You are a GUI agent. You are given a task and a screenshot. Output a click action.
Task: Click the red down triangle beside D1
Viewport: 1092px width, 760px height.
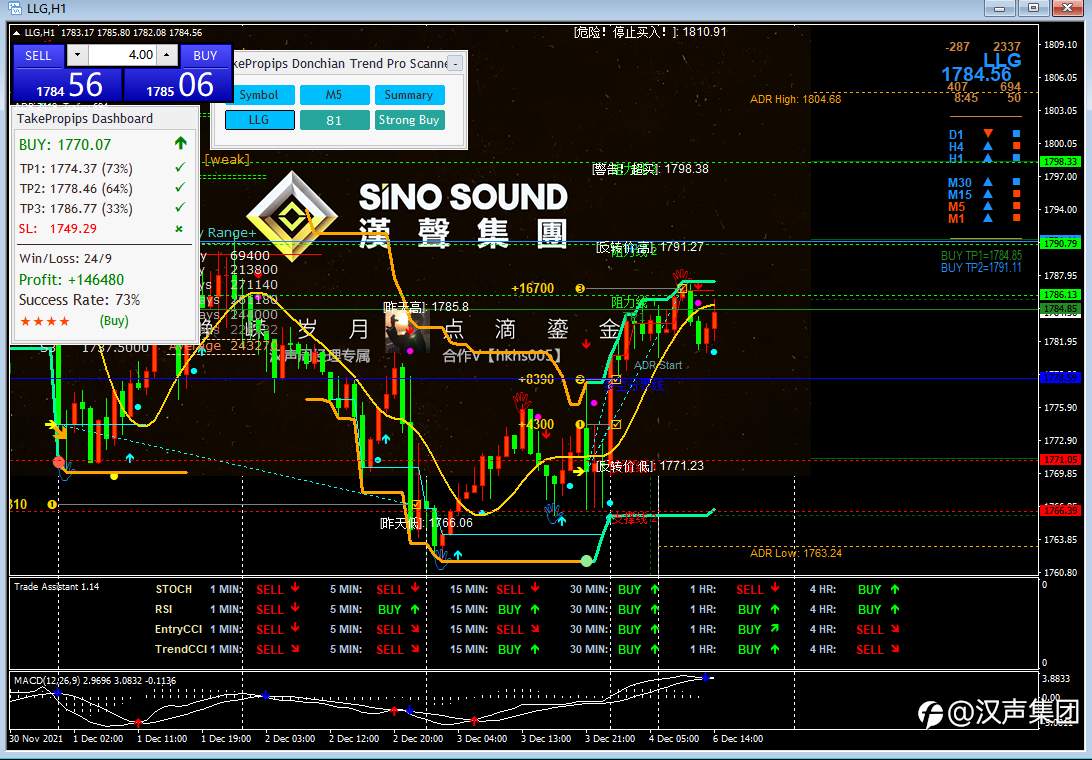988,133
